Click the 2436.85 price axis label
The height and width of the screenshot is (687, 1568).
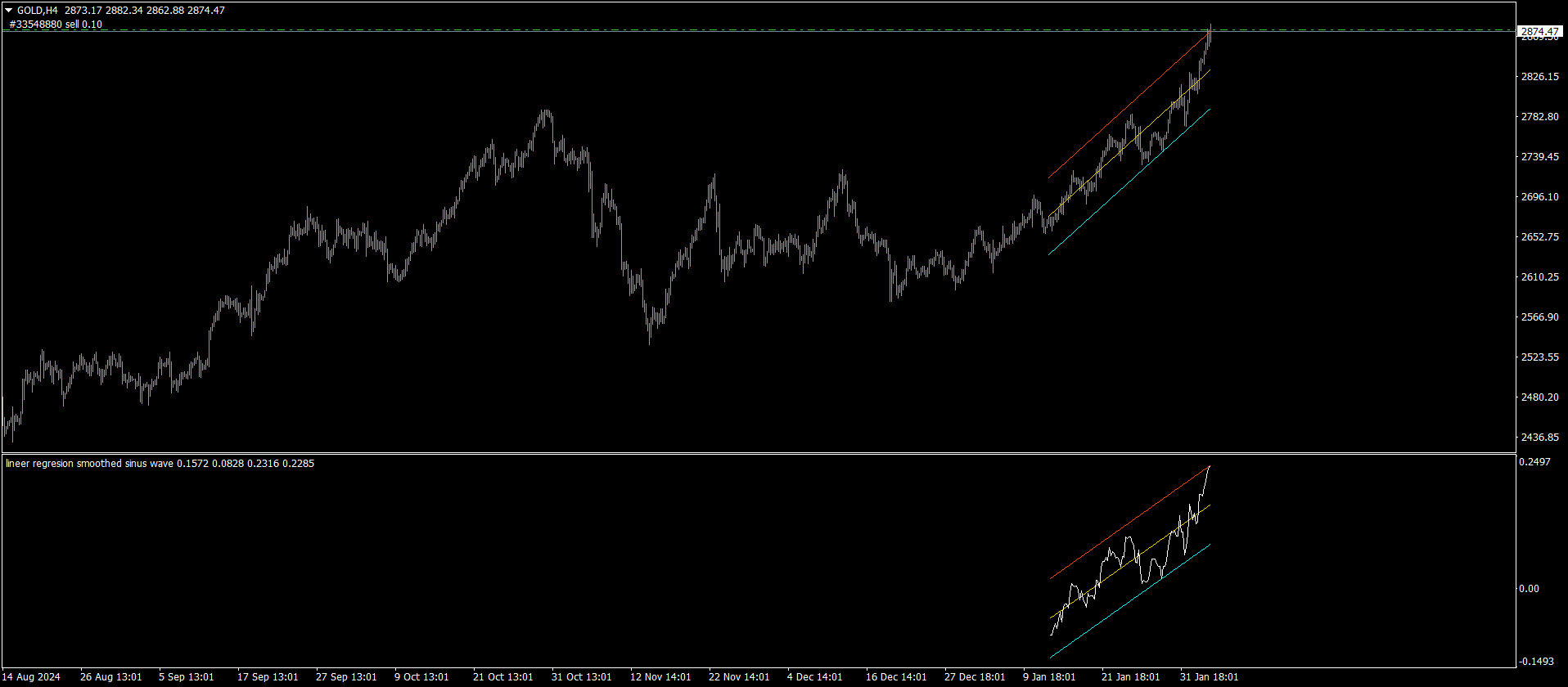click(x=1539, y=438)
